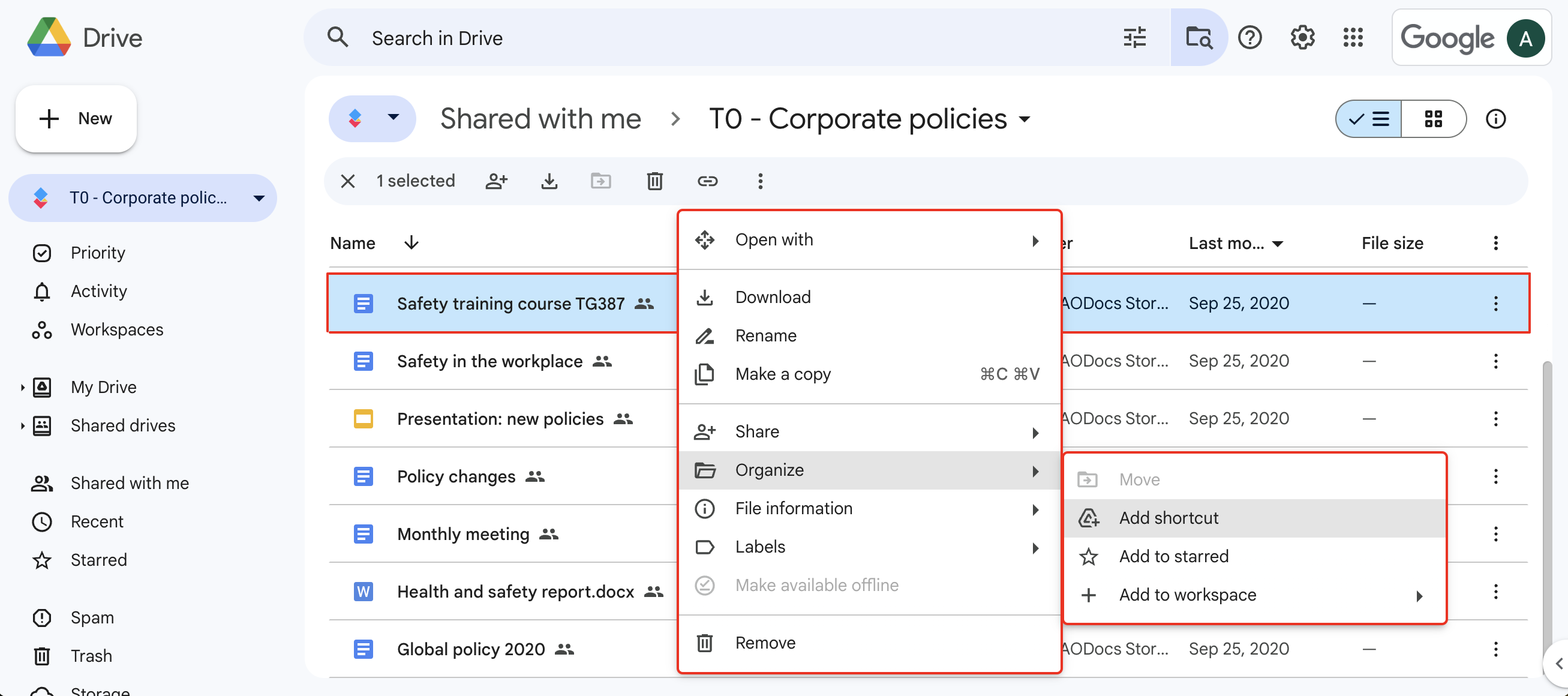
Task: Choose Rename from context menu
Action: (869, 335)
